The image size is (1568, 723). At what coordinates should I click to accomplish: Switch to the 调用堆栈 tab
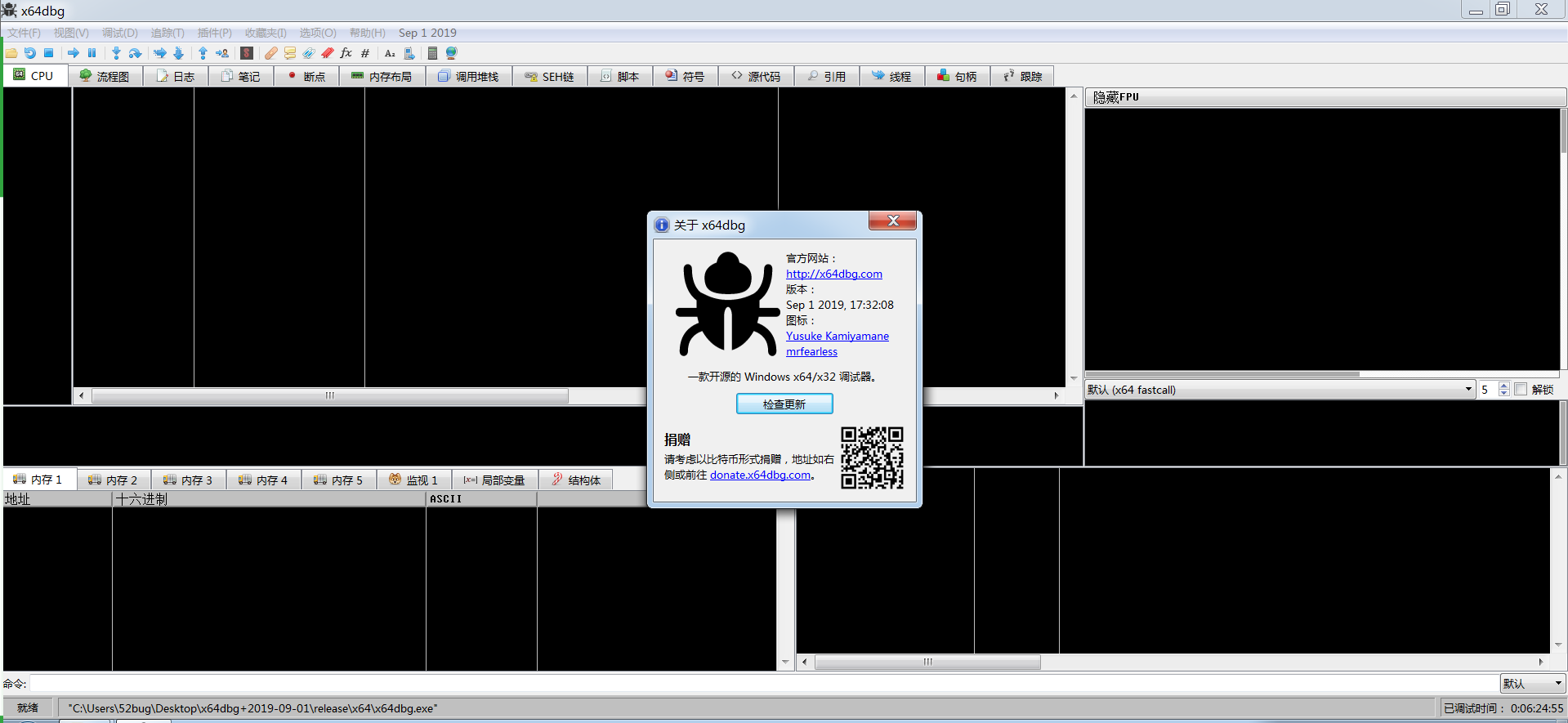pyautogui.click(x=468, y=76)
